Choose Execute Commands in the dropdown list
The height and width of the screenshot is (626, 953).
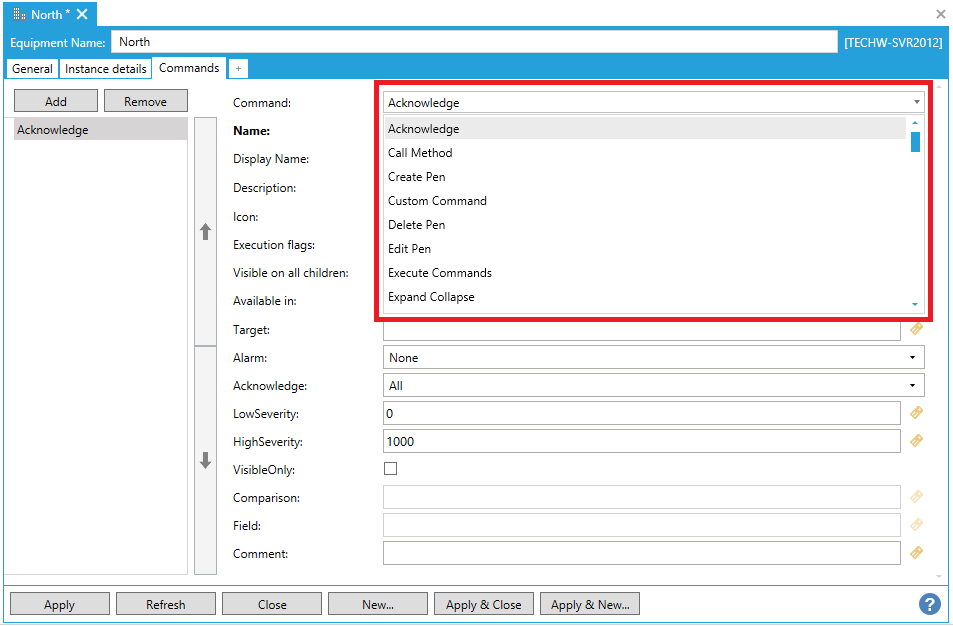(440, 273)
